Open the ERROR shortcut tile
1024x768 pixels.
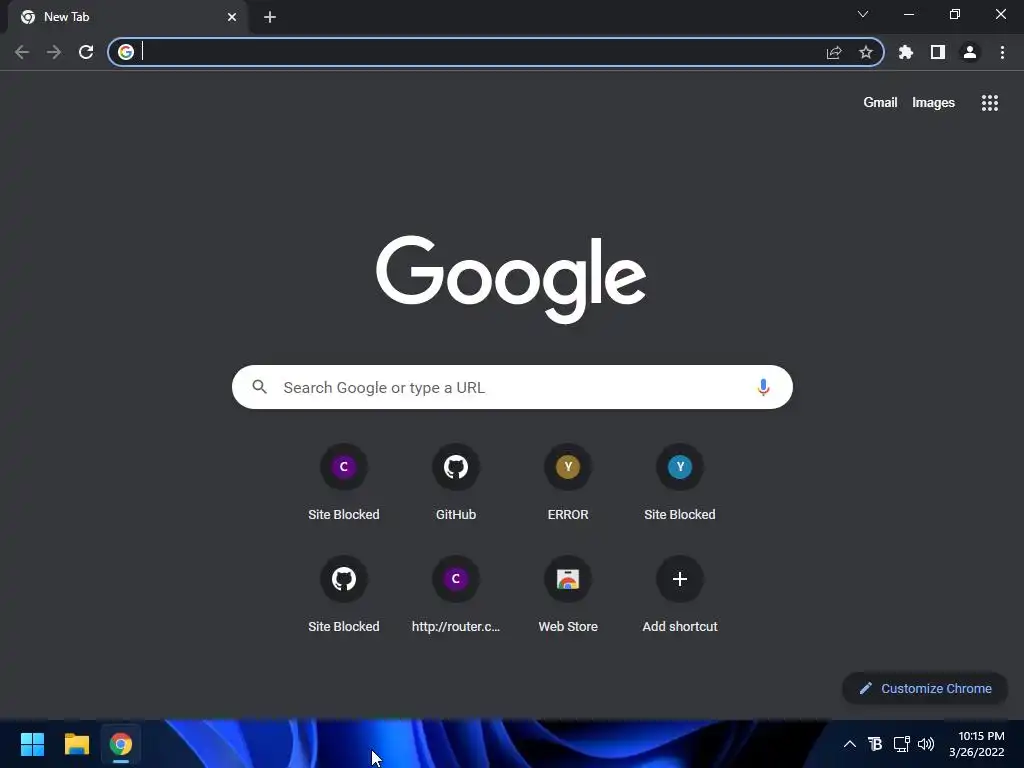568,482
